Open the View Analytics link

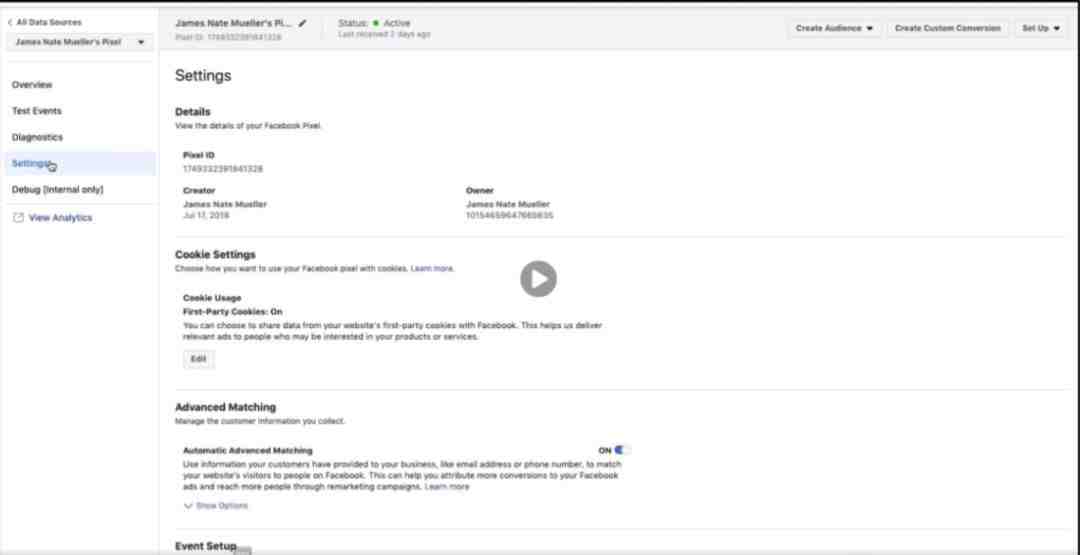[x=61, y=218]
